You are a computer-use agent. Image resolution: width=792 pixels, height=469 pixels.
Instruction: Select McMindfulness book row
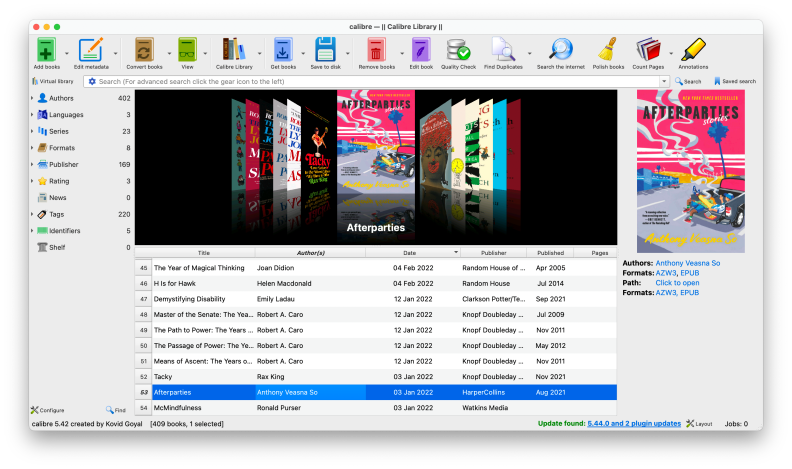(x=375, y=407)
